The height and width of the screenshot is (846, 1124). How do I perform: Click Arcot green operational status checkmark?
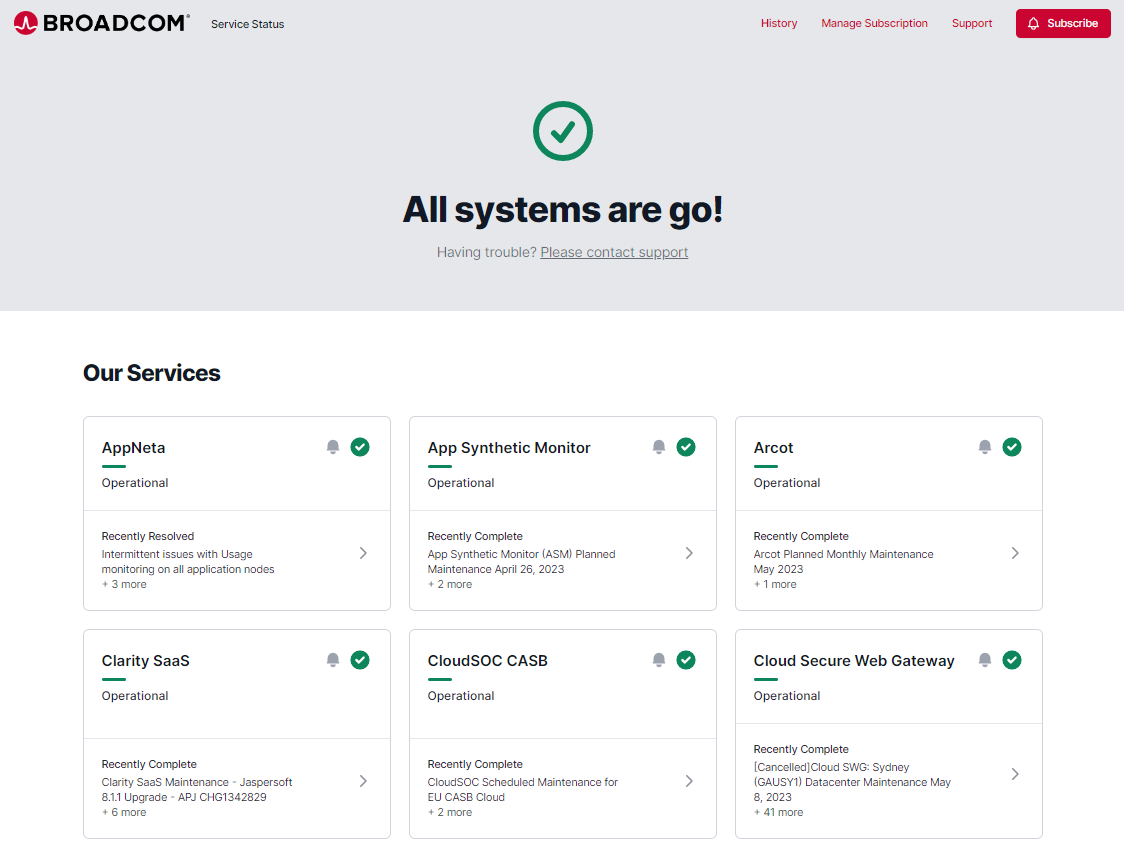[1012, 447]
